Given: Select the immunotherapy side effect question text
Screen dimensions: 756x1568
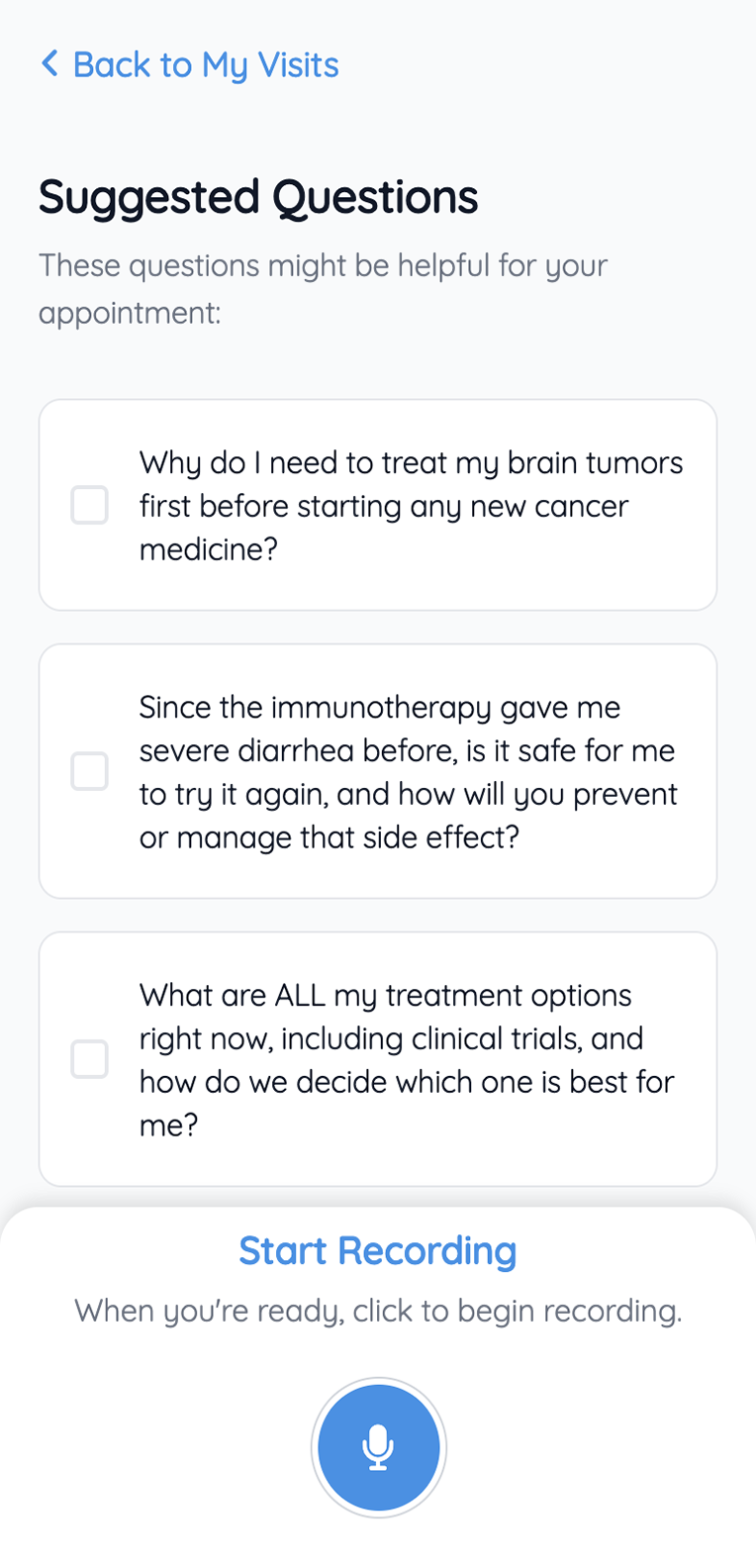Looking at the screenshot, I should pyautogui.click(x=408, y=772).
